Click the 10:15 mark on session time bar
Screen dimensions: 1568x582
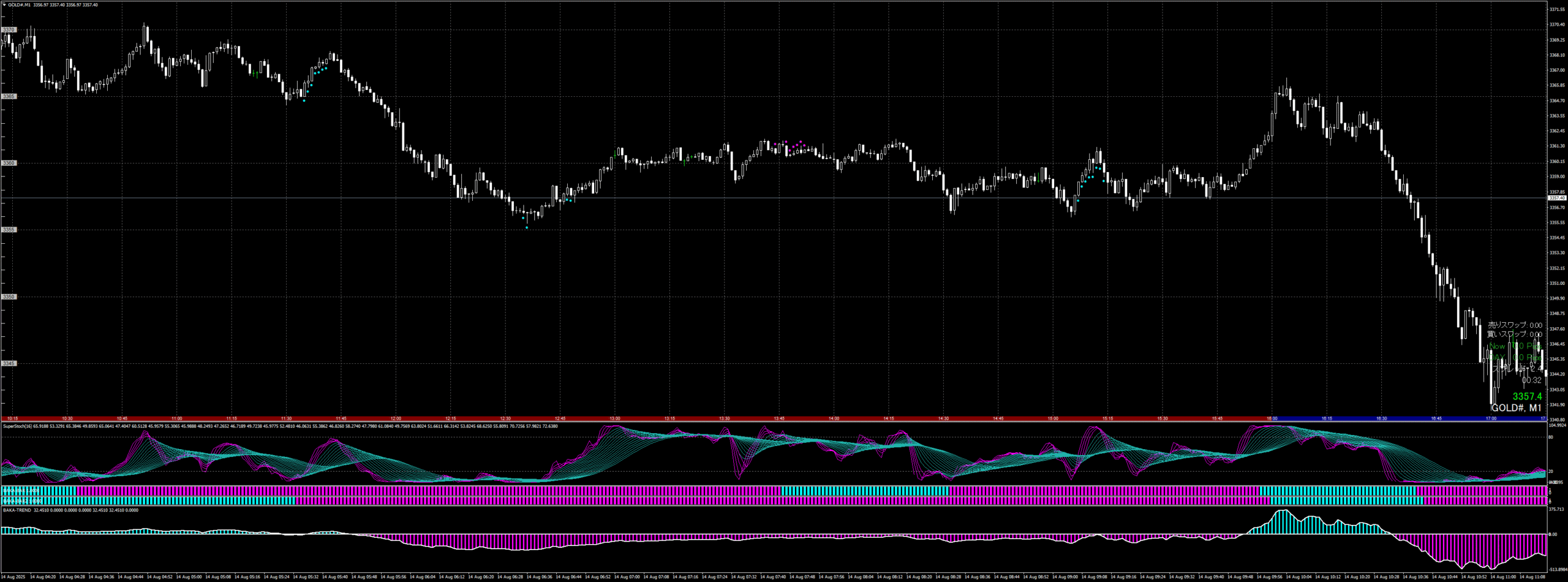click(12, 419)
